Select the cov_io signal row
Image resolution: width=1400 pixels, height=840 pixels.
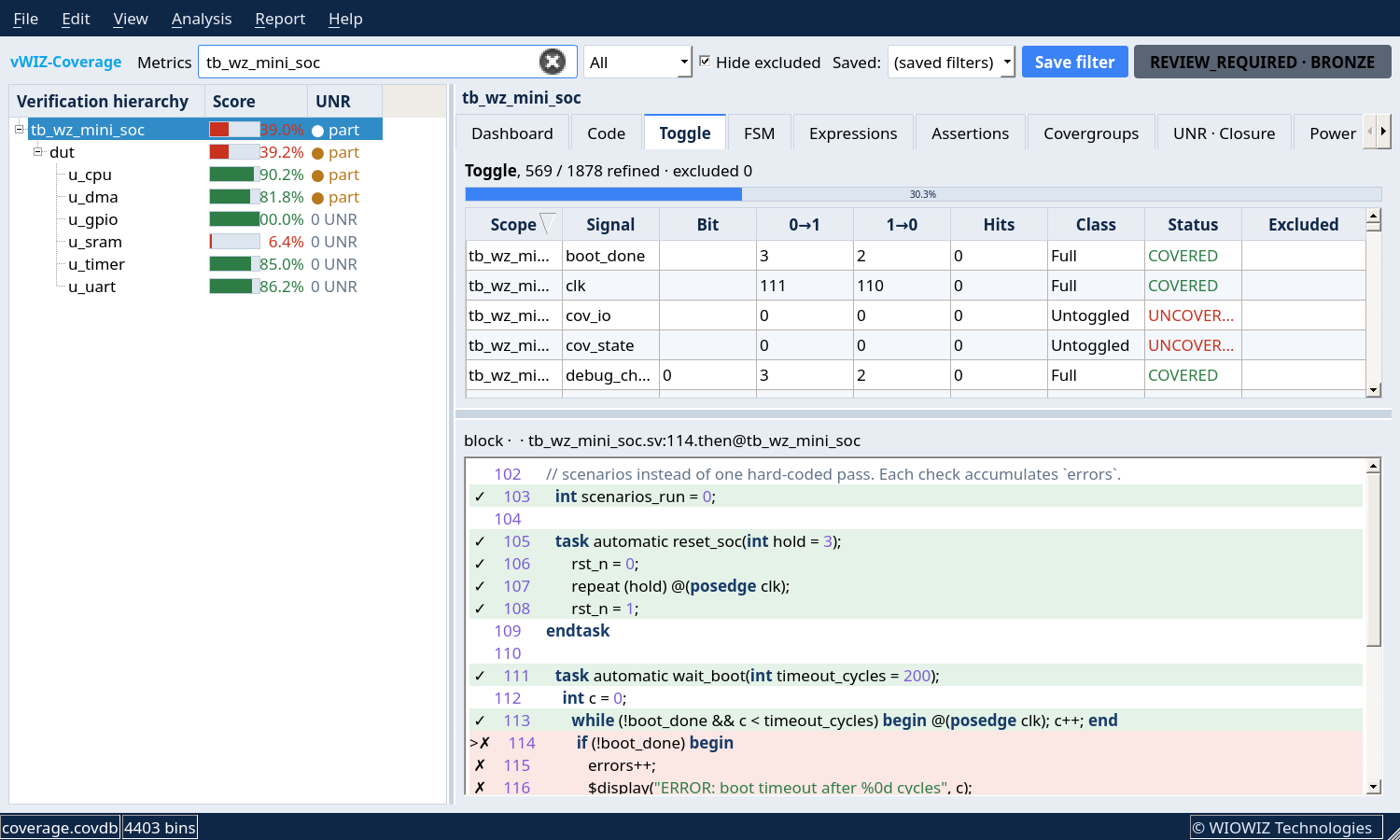click(916, 315)
